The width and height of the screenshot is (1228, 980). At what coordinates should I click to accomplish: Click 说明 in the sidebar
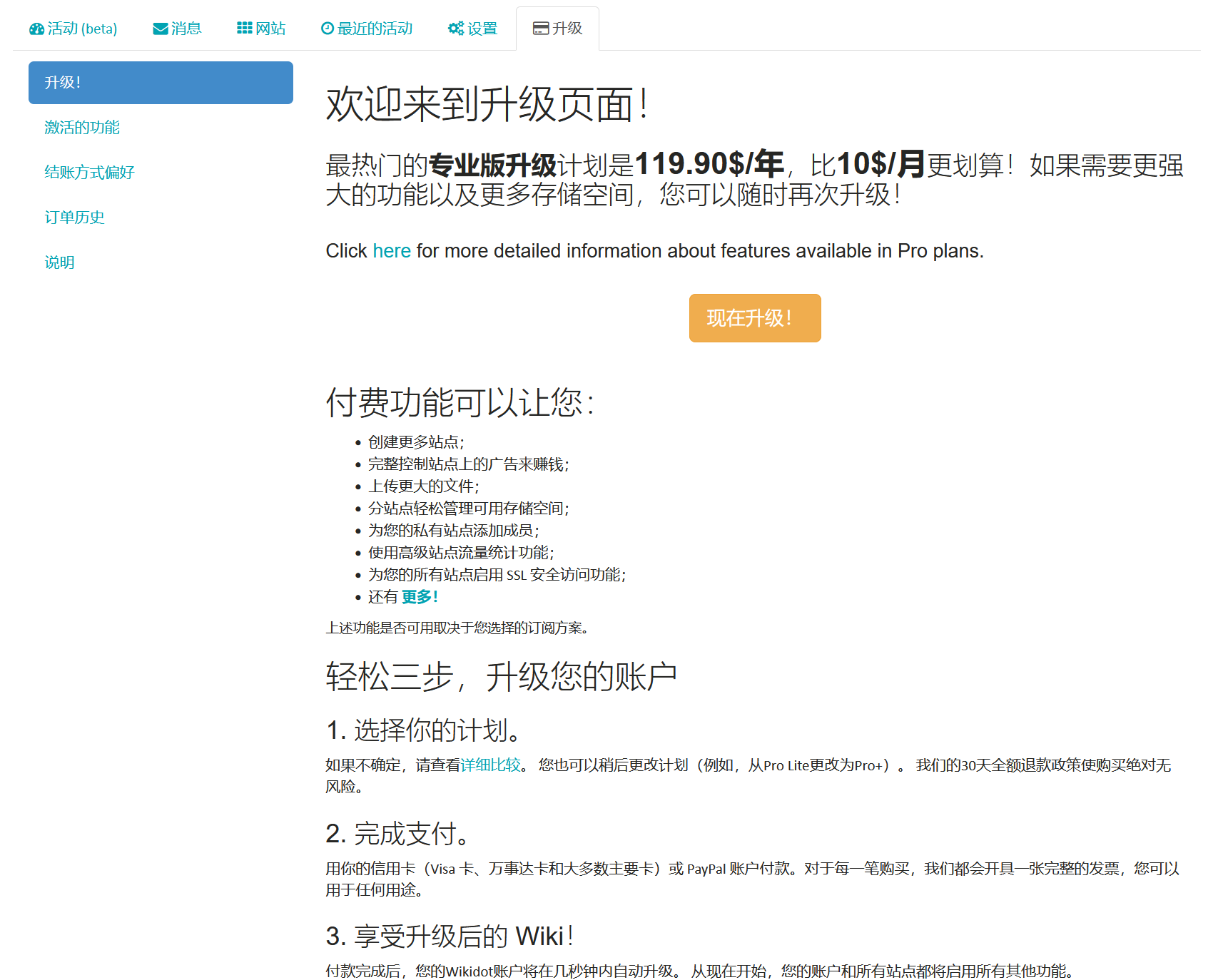59,262
